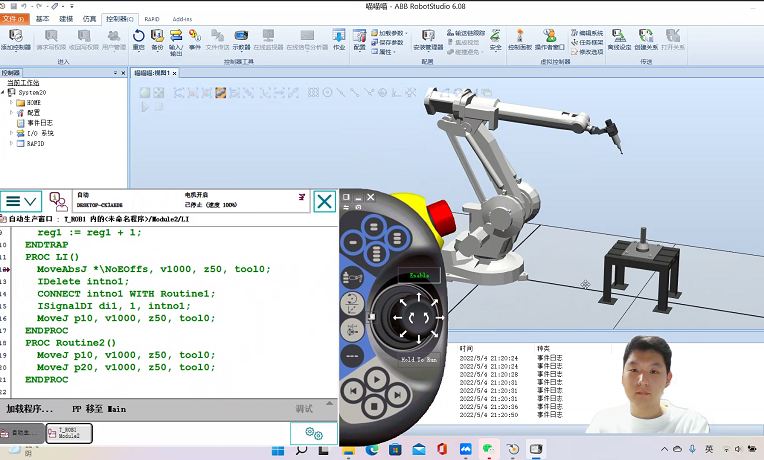The height and width of the screenshot is (460, 764).
Task: Click Edit System (编辑系统)
Action: 587,33
